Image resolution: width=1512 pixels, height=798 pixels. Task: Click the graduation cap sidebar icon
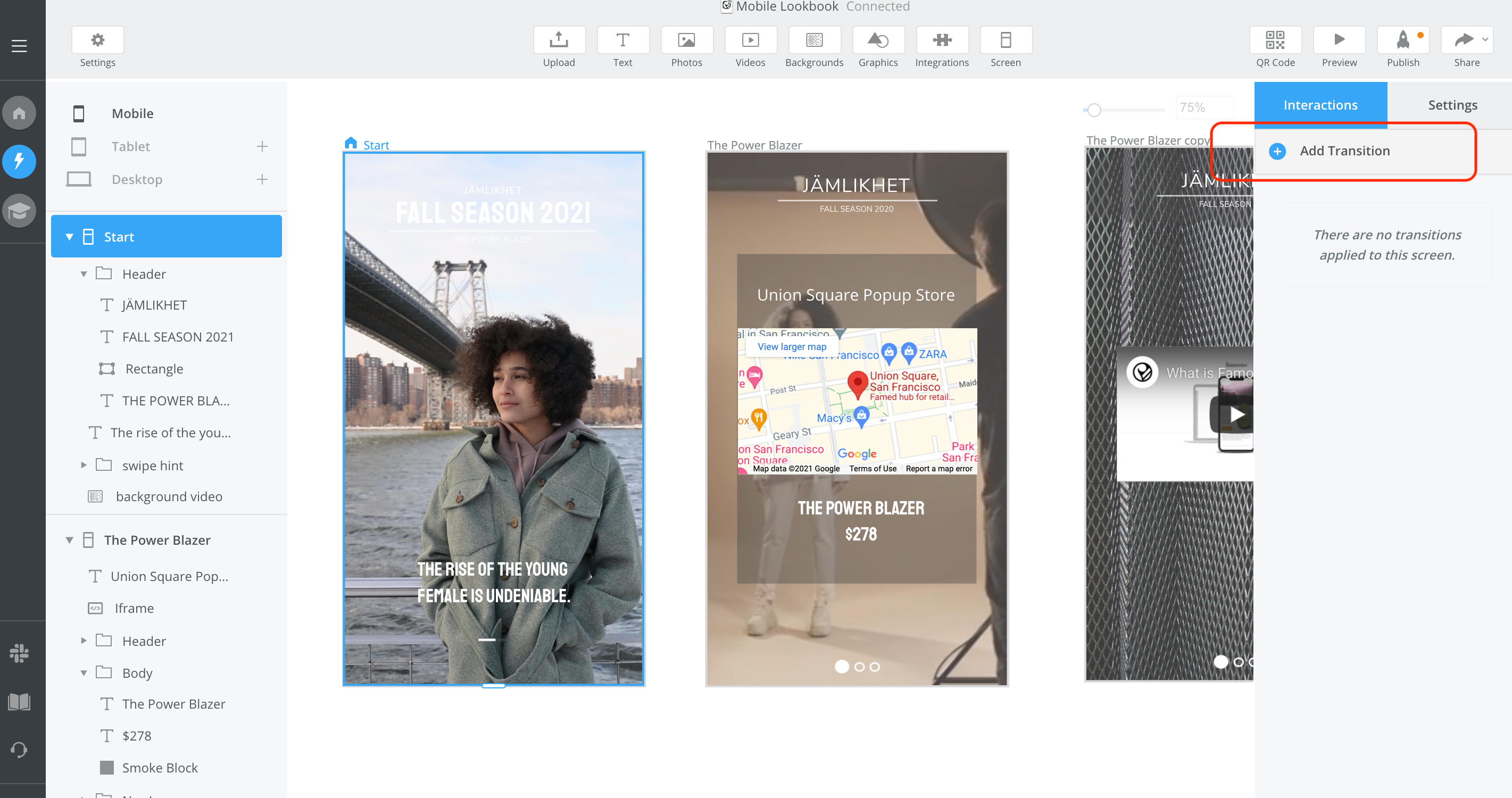coord(19,210)
